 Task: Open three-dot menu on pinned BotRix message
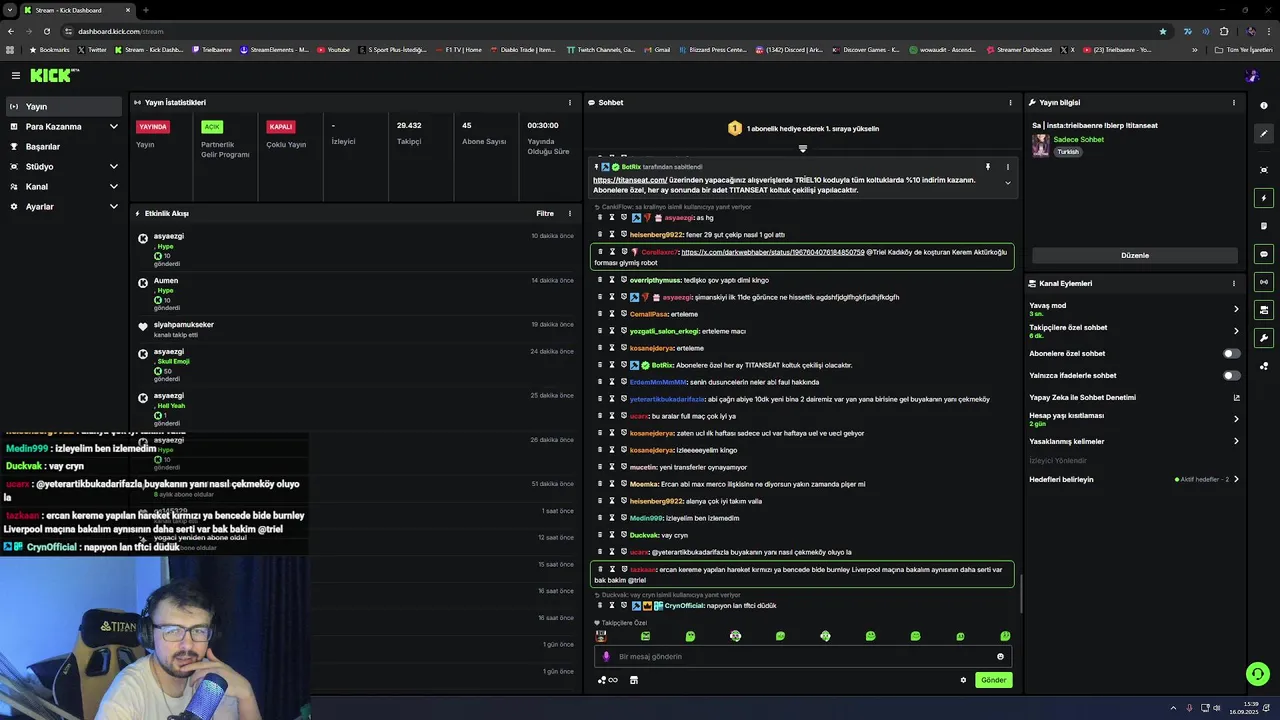(x=1007, y=167)
